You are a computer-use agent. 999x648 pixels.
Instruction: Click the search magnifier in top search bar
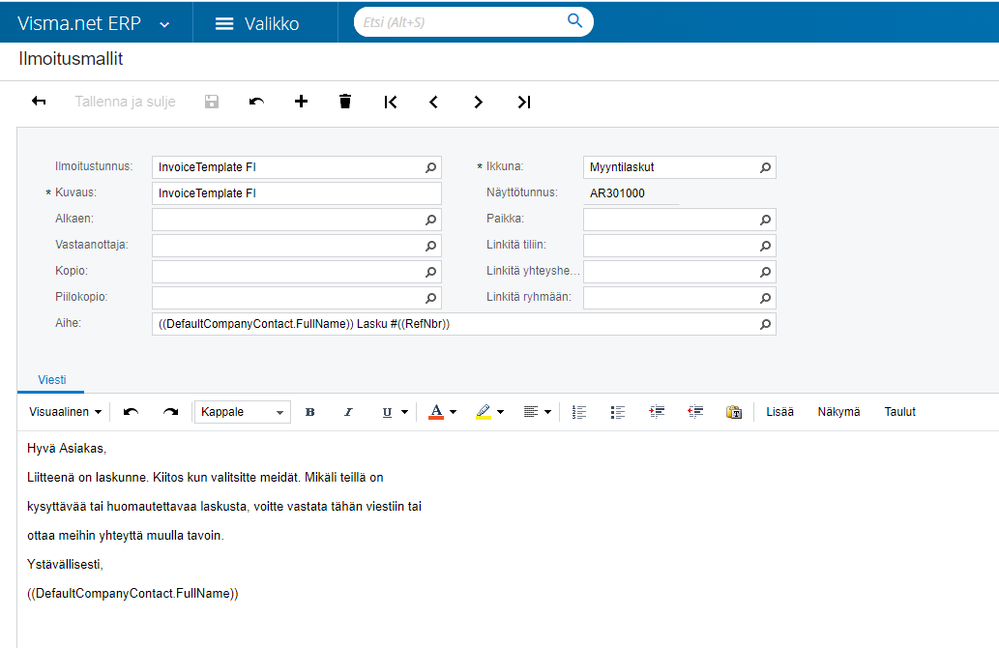[x=575, y=20]
